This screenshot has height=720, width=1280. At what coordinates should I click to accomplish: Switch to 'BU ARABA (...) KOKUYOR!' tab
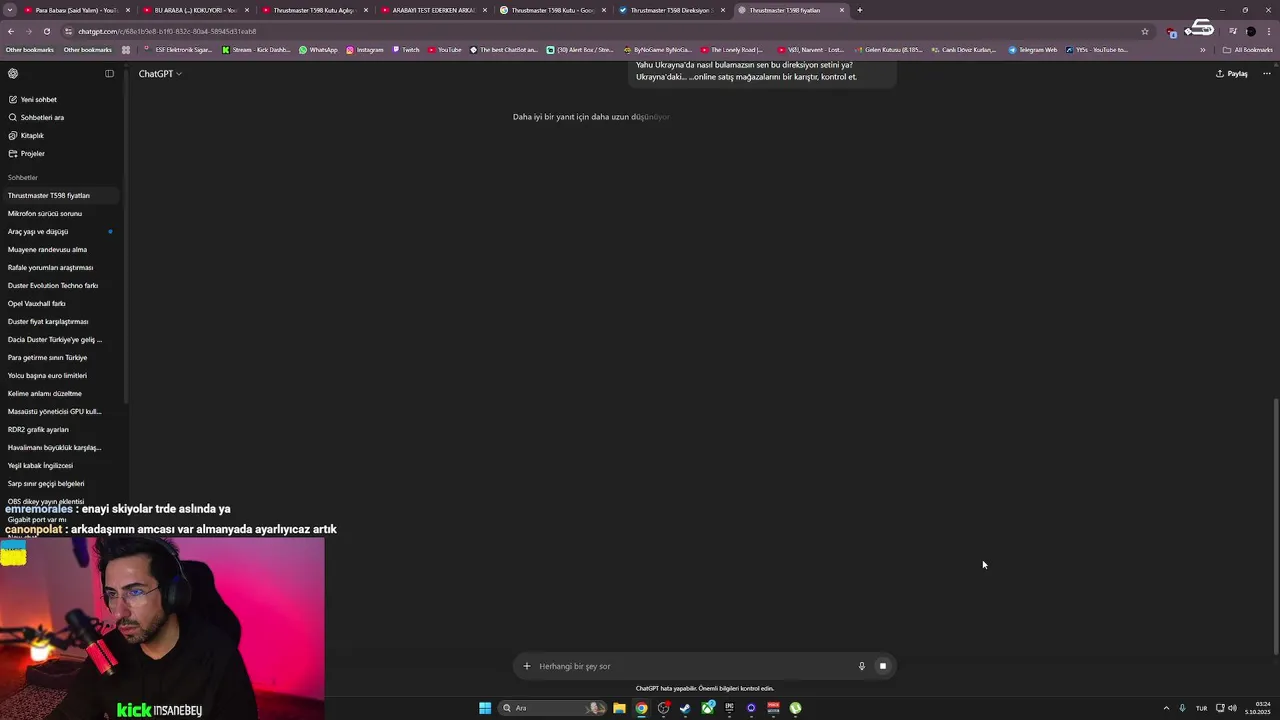(194, 10)
